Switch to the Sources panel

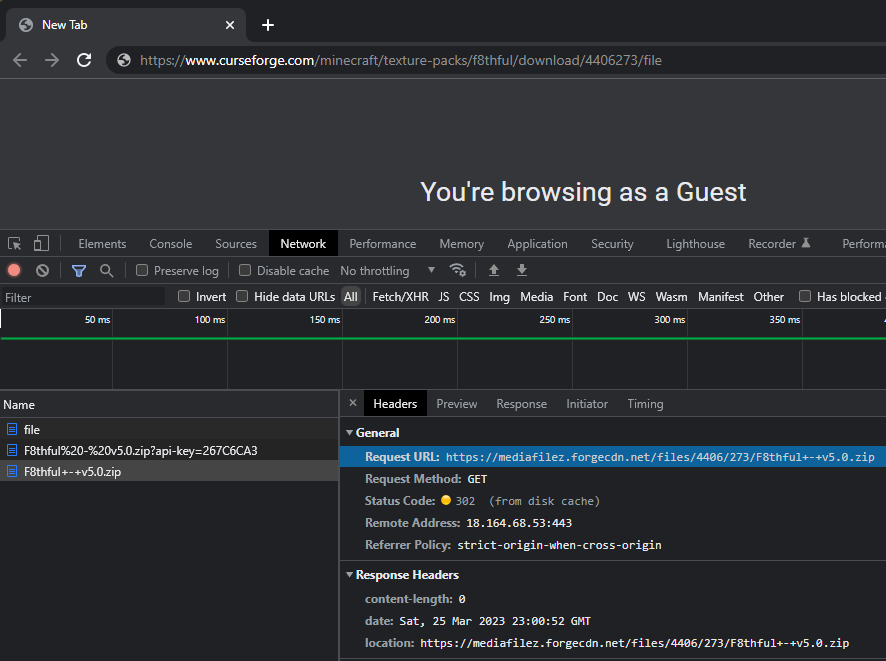pos(236,243)
